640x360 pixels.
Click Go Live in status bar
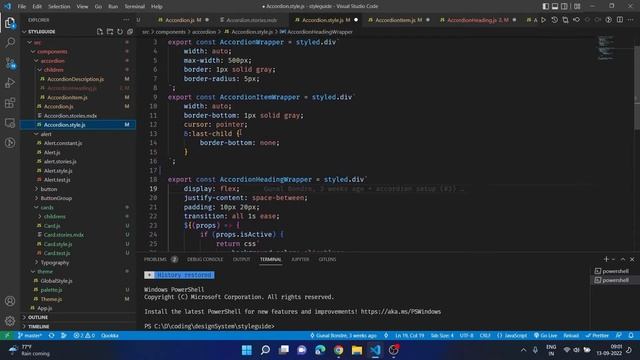(x=545, y=336)
